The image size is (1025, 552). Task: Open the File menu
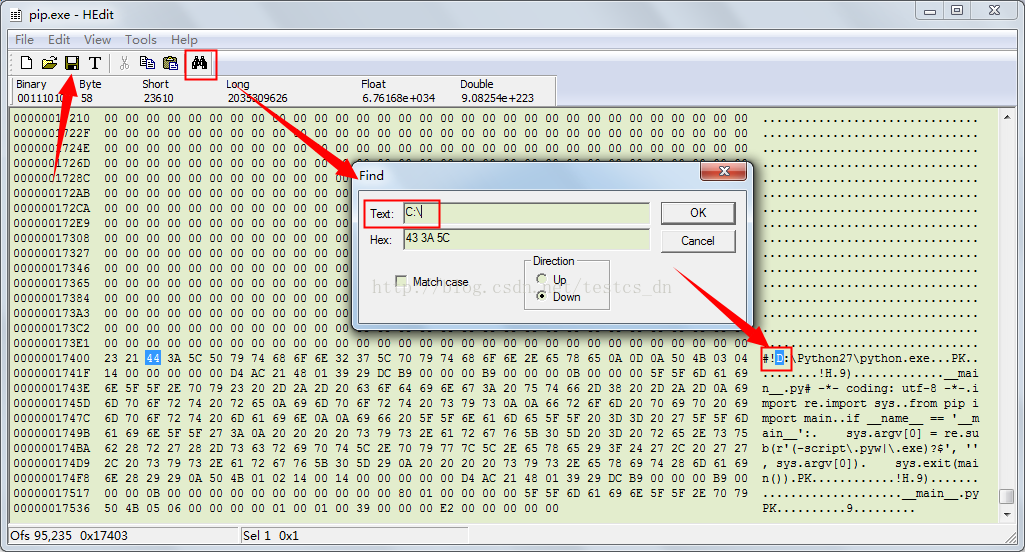point(24,40)
